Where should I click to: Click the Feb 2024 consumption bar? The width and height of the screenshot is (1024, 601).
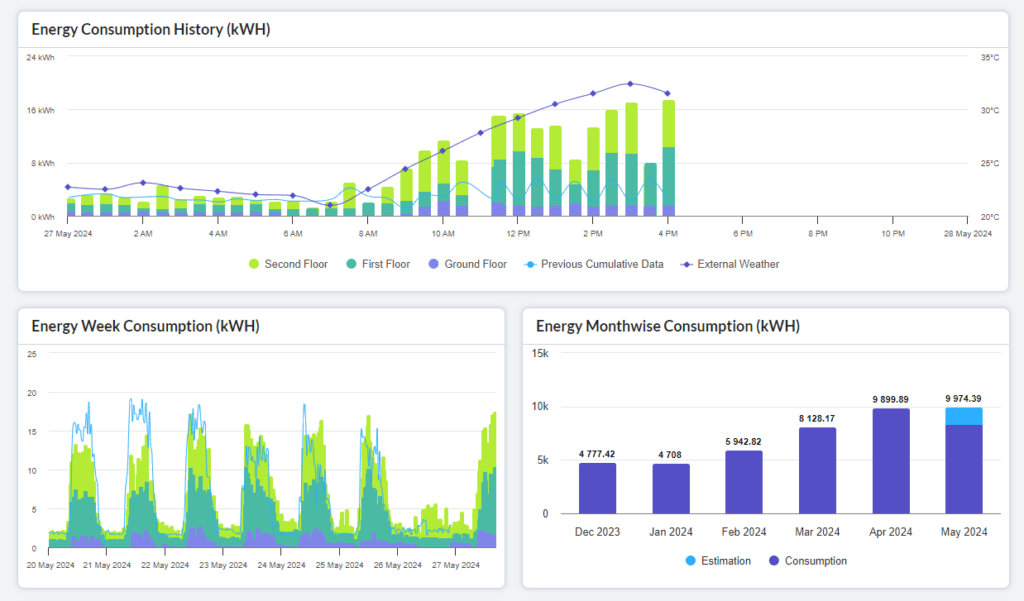pos(744,482)
